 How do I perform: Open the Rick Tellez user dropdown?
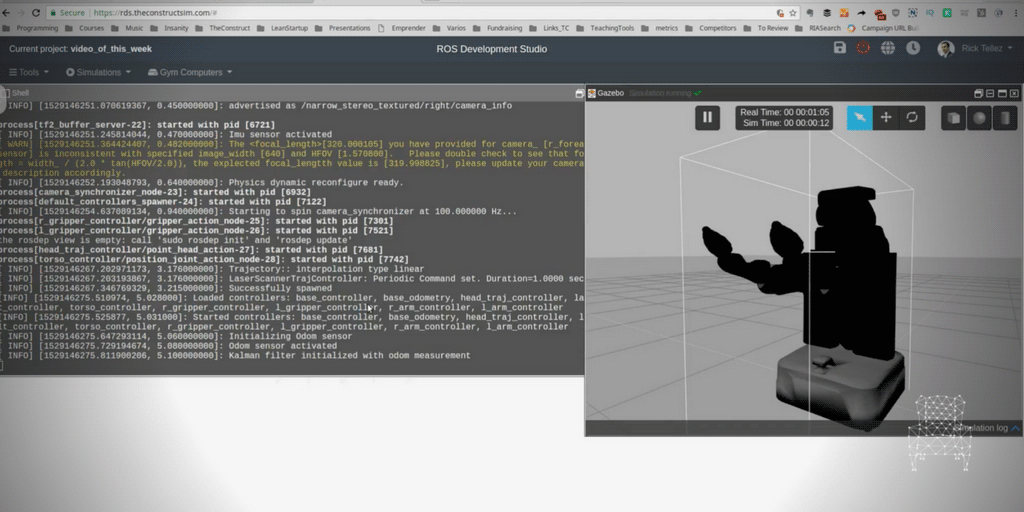click(x=985, y=49)
